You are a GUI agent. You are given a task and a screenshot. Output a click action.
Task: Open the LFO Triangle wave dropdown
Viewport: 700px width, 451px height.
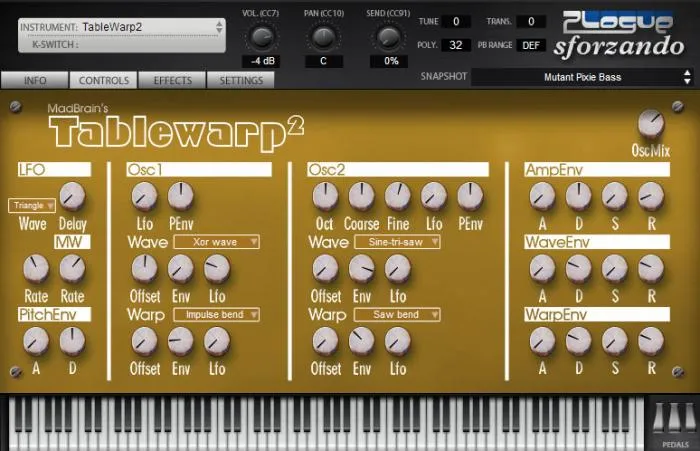[32, 206]
